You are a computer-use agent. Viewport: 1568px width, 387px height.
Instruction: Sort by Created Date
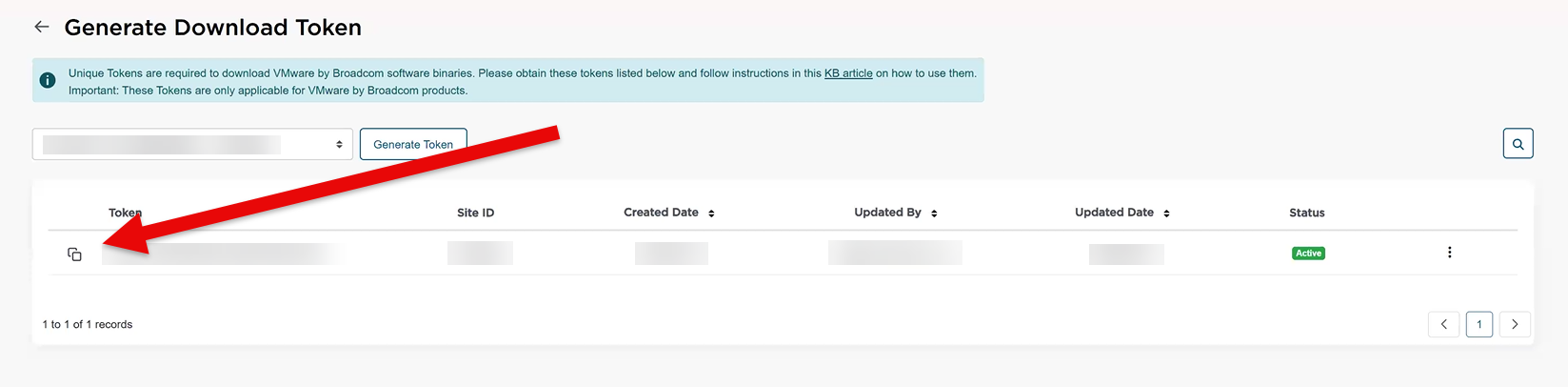[x=711, y=214]
